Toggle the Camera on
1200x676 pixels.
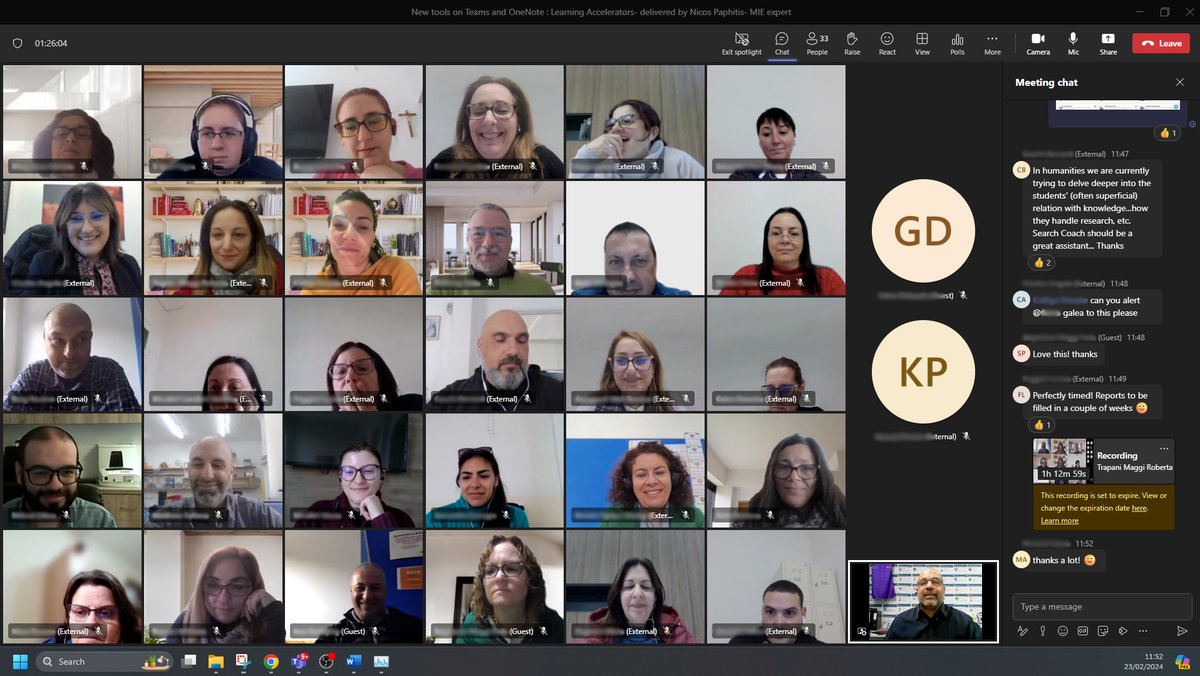(x=1038, y=42)
